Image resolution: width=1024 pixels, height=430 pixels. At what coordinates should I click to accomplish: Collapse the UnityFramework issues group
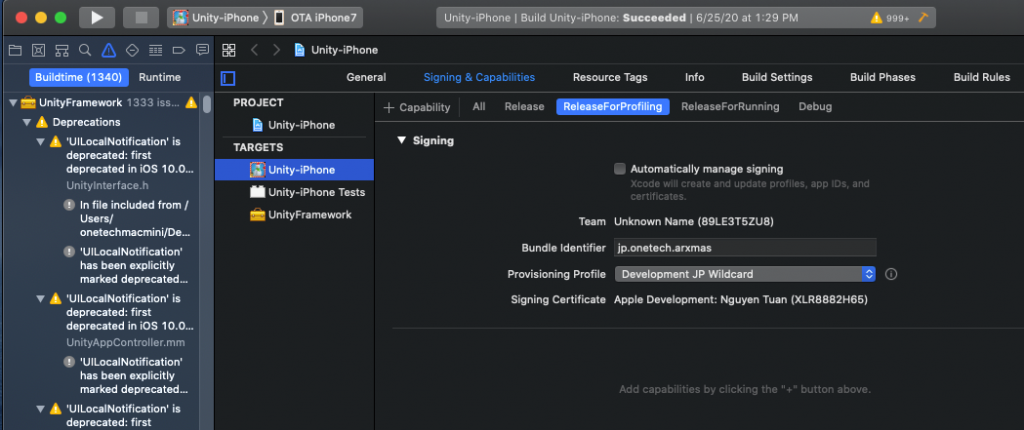pyautogui.click(x=12, y=103)
